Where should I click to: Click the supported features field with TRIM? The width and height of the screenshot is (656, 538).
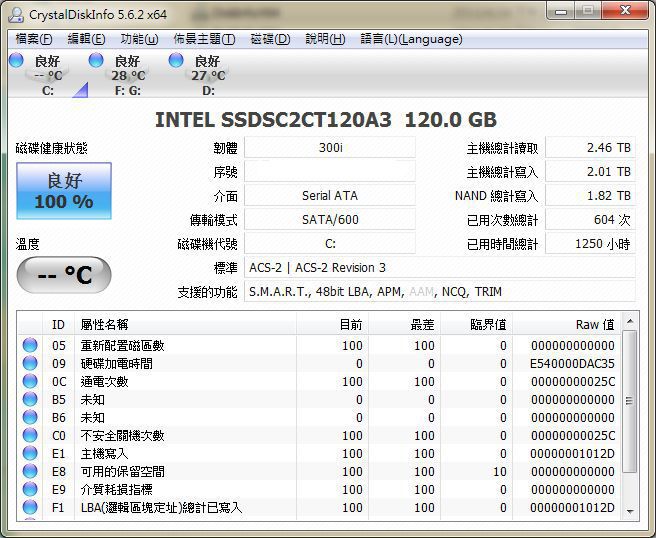[440, 292]
